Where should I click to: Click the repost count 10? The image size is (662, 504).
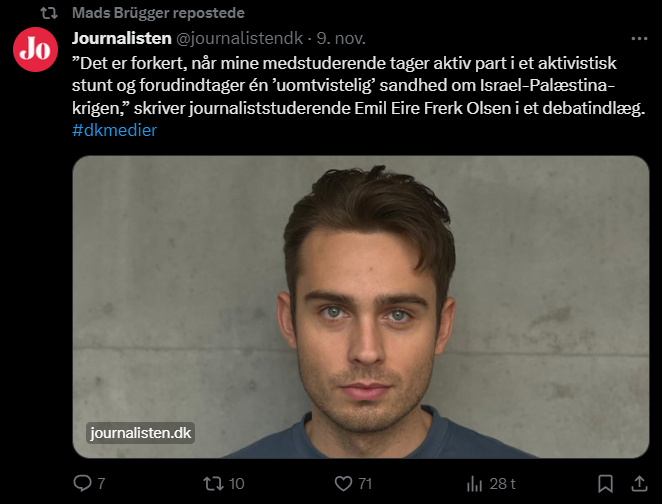click(236, 484)
